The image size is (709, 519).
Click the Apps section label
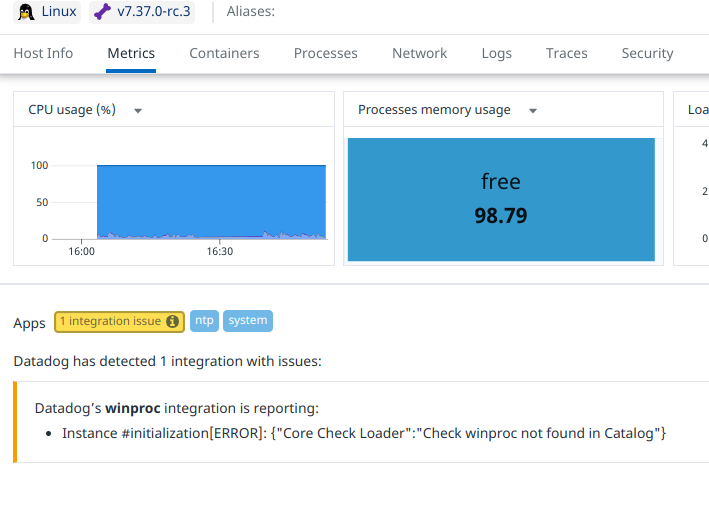pos(29,323)
